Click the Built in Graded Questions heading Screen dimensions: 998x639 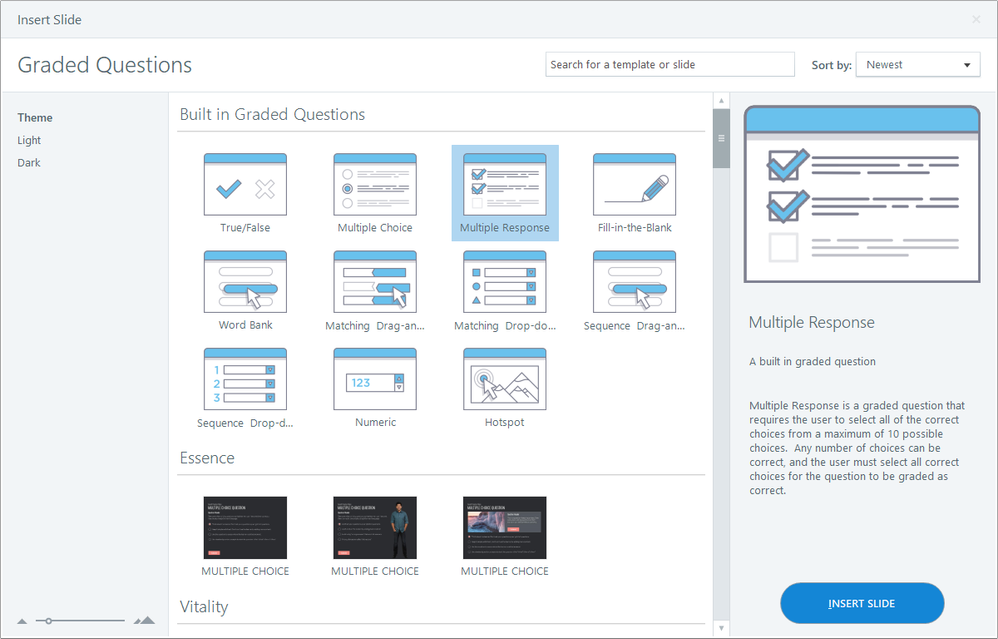pos(272,115)
